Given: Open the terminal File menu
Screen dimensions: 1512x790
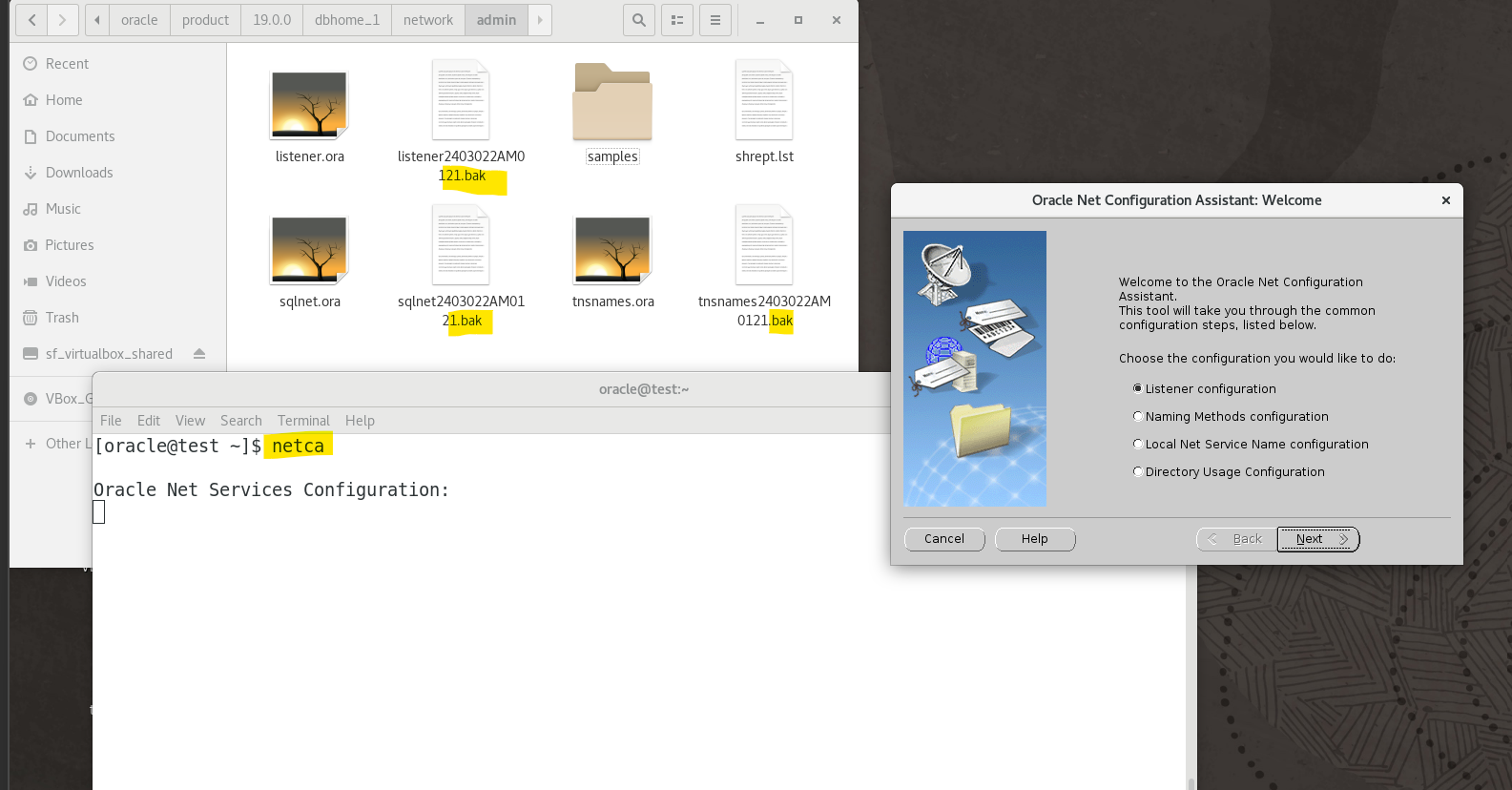Looking at the screenshot, I should pos(111,421).
